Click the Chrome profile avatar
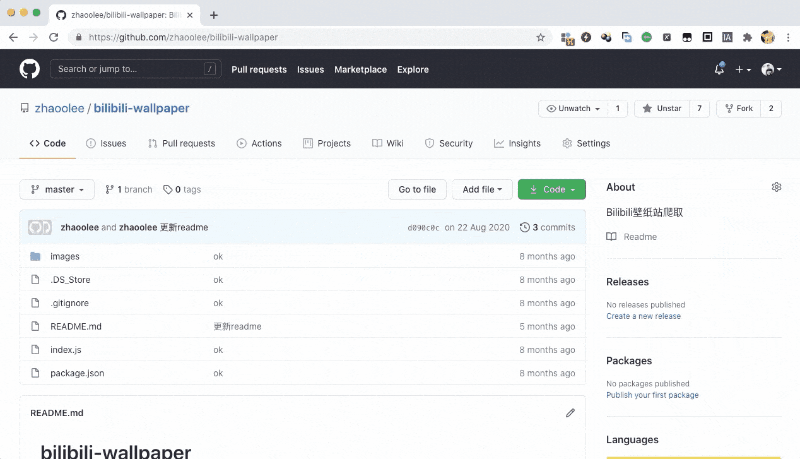The image size is (800, 459). click(768, 37)
